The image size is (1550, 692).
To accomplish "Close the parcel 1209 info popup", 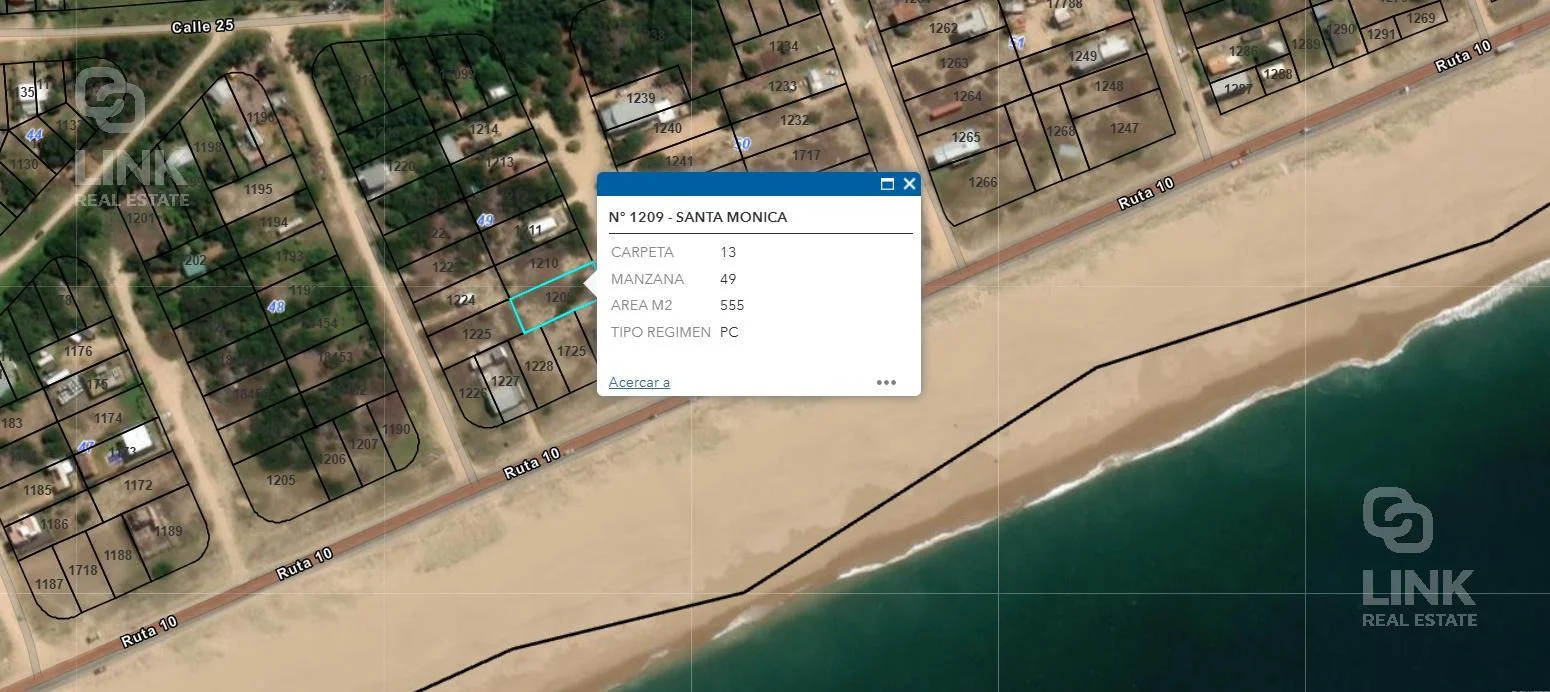I will 909,184.
